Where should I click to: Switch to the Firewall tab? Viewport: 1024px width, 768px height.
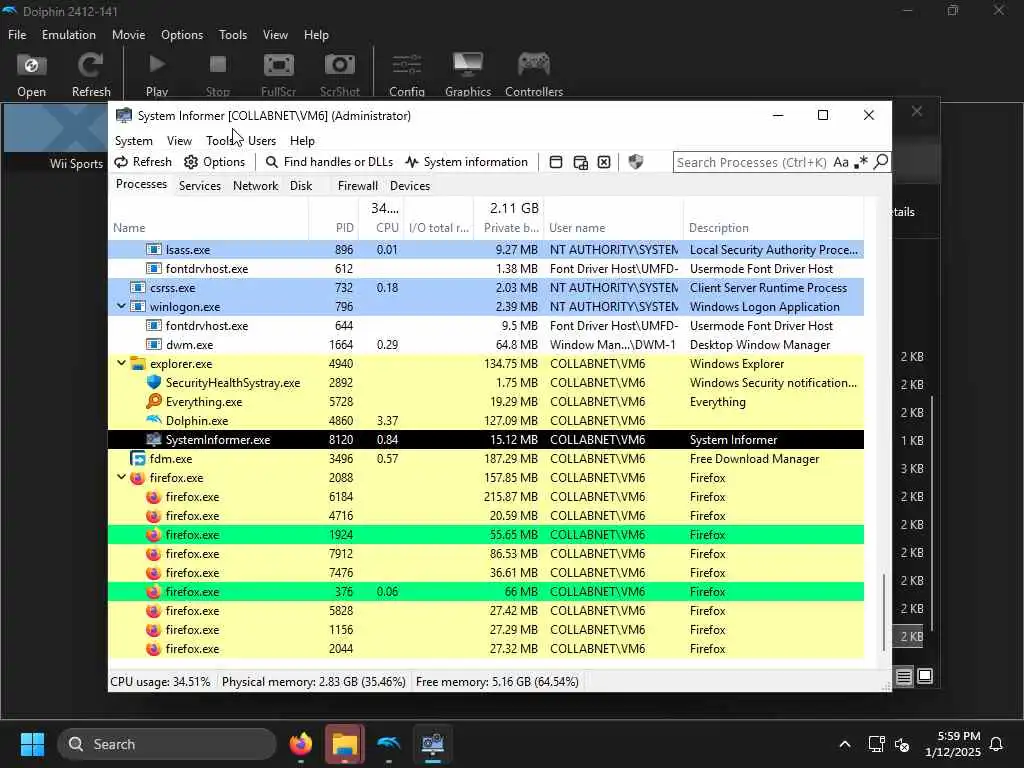(357, 185)
